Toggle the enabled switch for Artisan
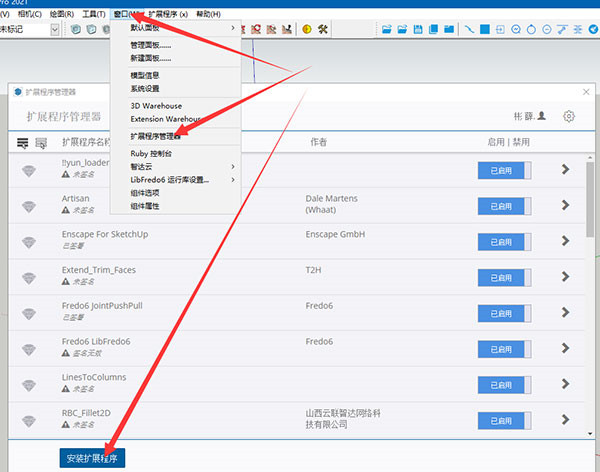This screenshot has width=600, height=472. (x=504, y=206)
